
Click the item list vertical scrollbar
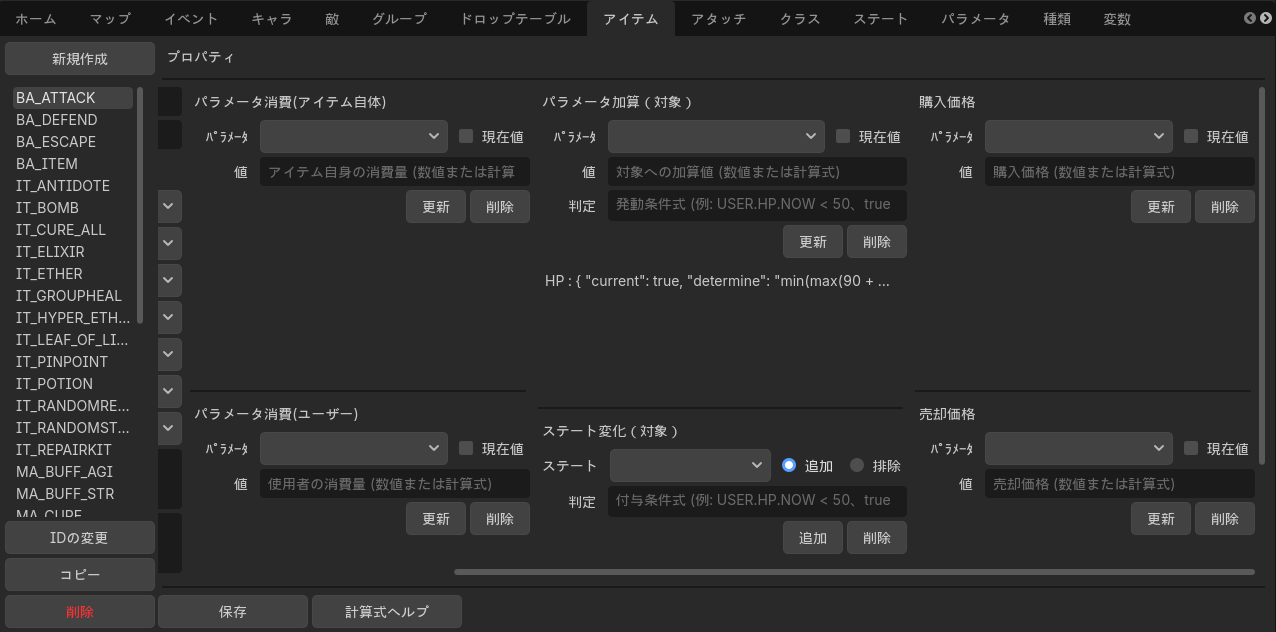pyautogui.click(x=140, y=205)
